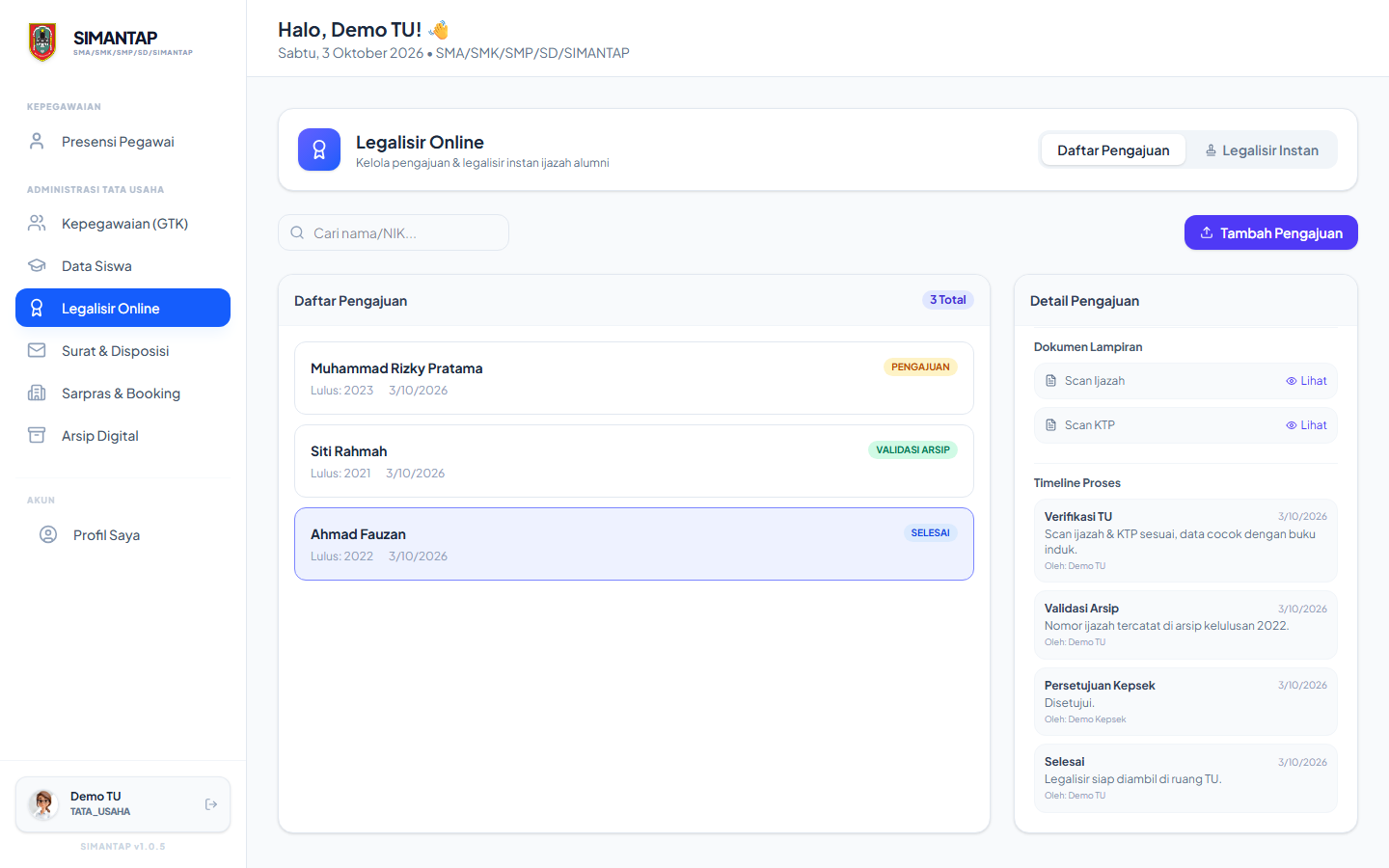Click the 3 Total count badge
The image size is (1389, 868).
tap(947, 300)
